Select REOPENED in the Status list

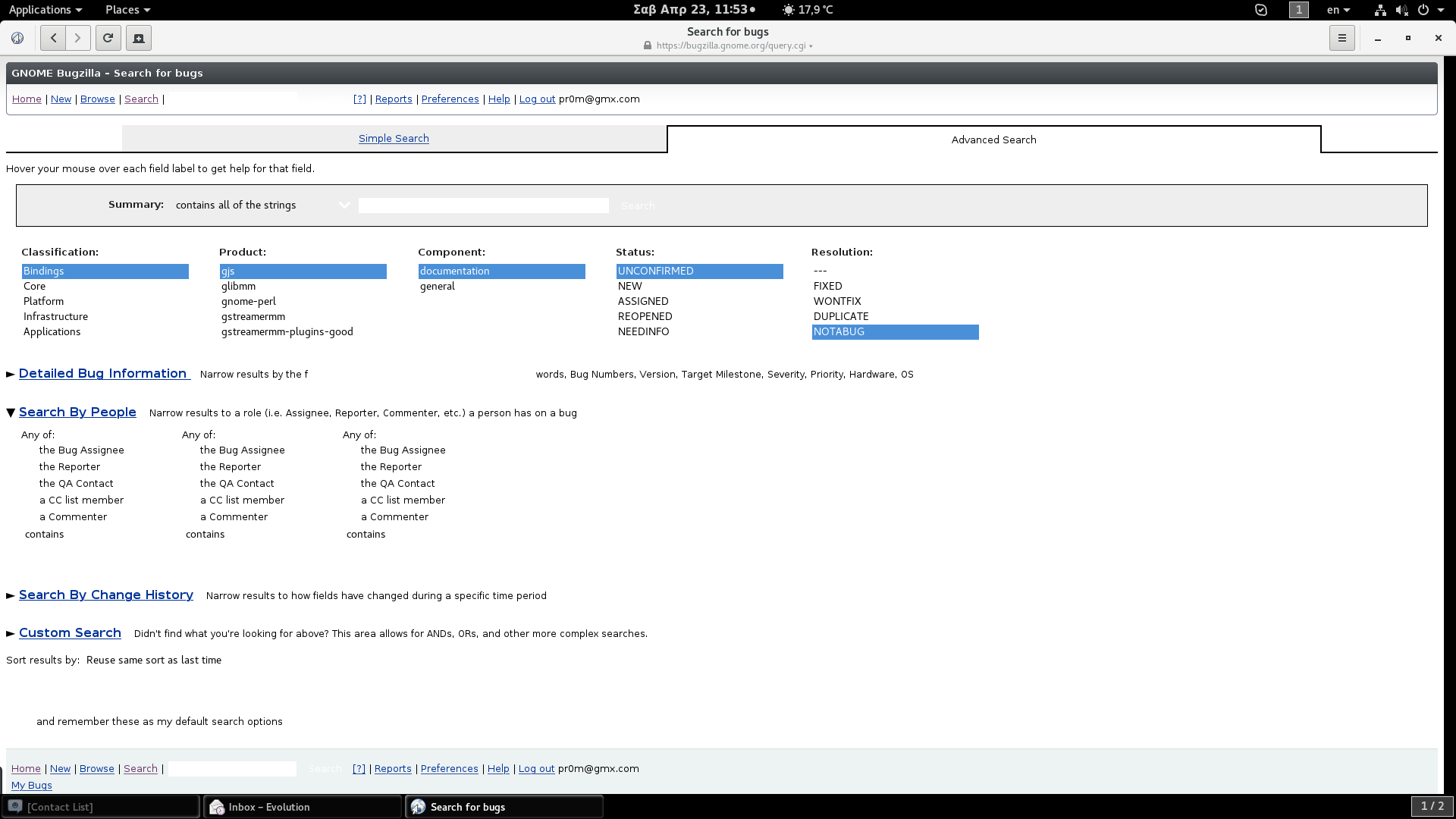pos(700,316)
